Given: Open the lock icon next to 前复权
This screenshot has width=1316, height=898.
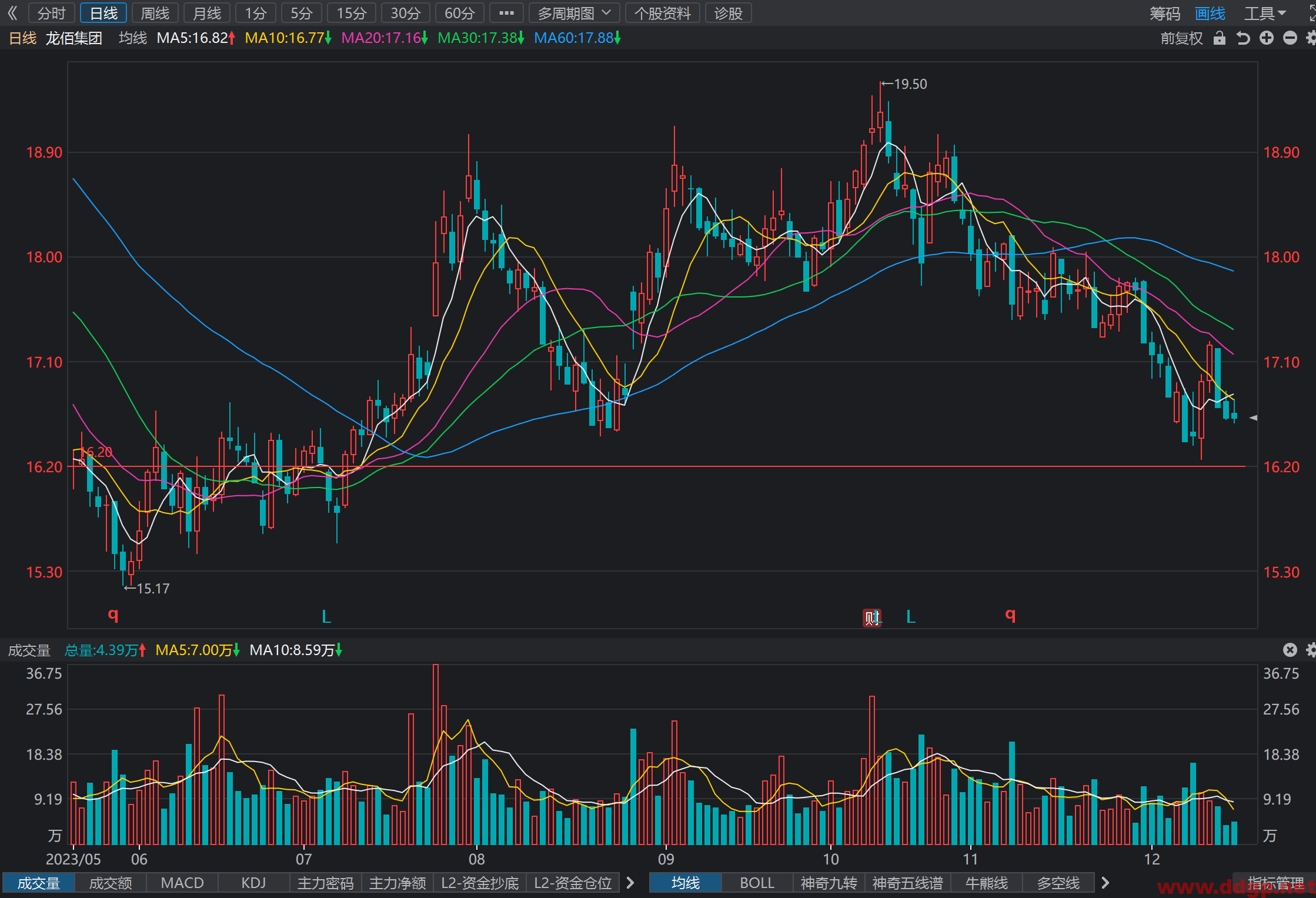Looking at the screenshot, I should [x=1220, y=38].
